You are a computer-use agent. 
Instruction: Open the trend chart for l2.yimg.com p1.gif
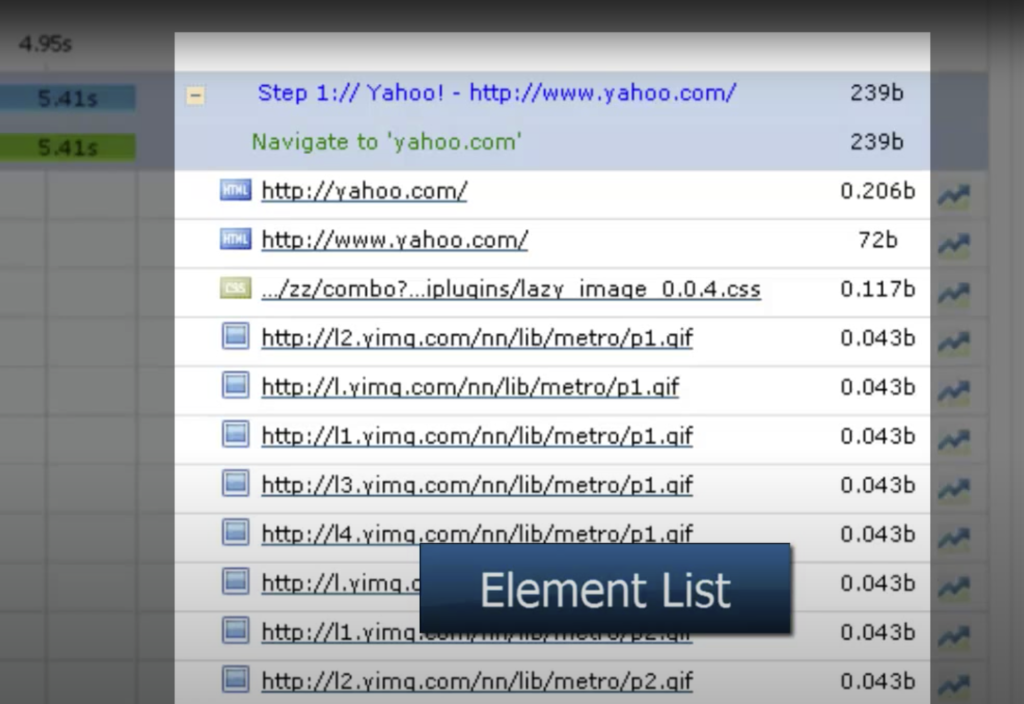(954, 342)
